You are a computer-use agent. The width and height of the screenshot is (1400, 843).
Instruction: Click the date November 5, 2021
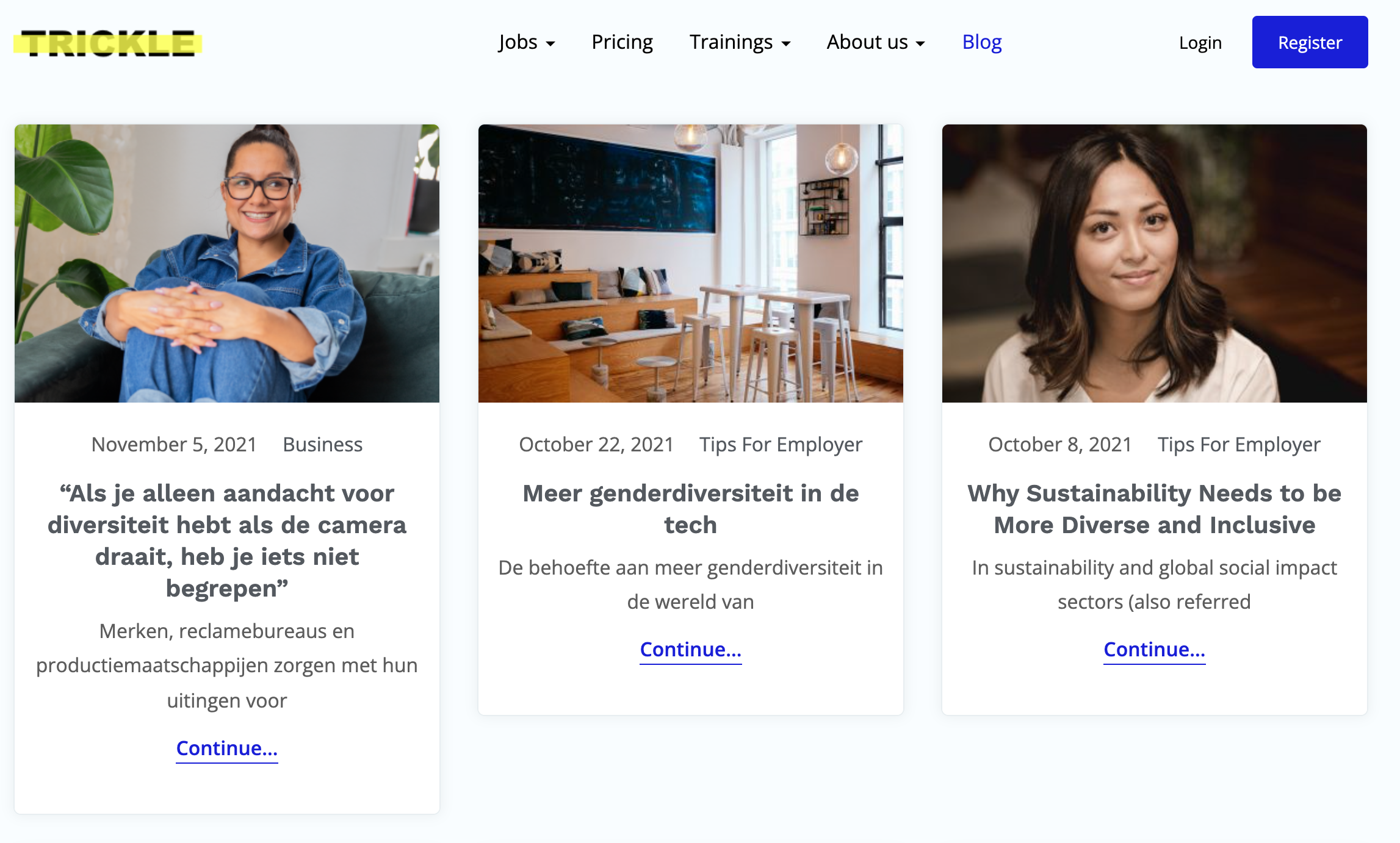(x=174, y=444)
